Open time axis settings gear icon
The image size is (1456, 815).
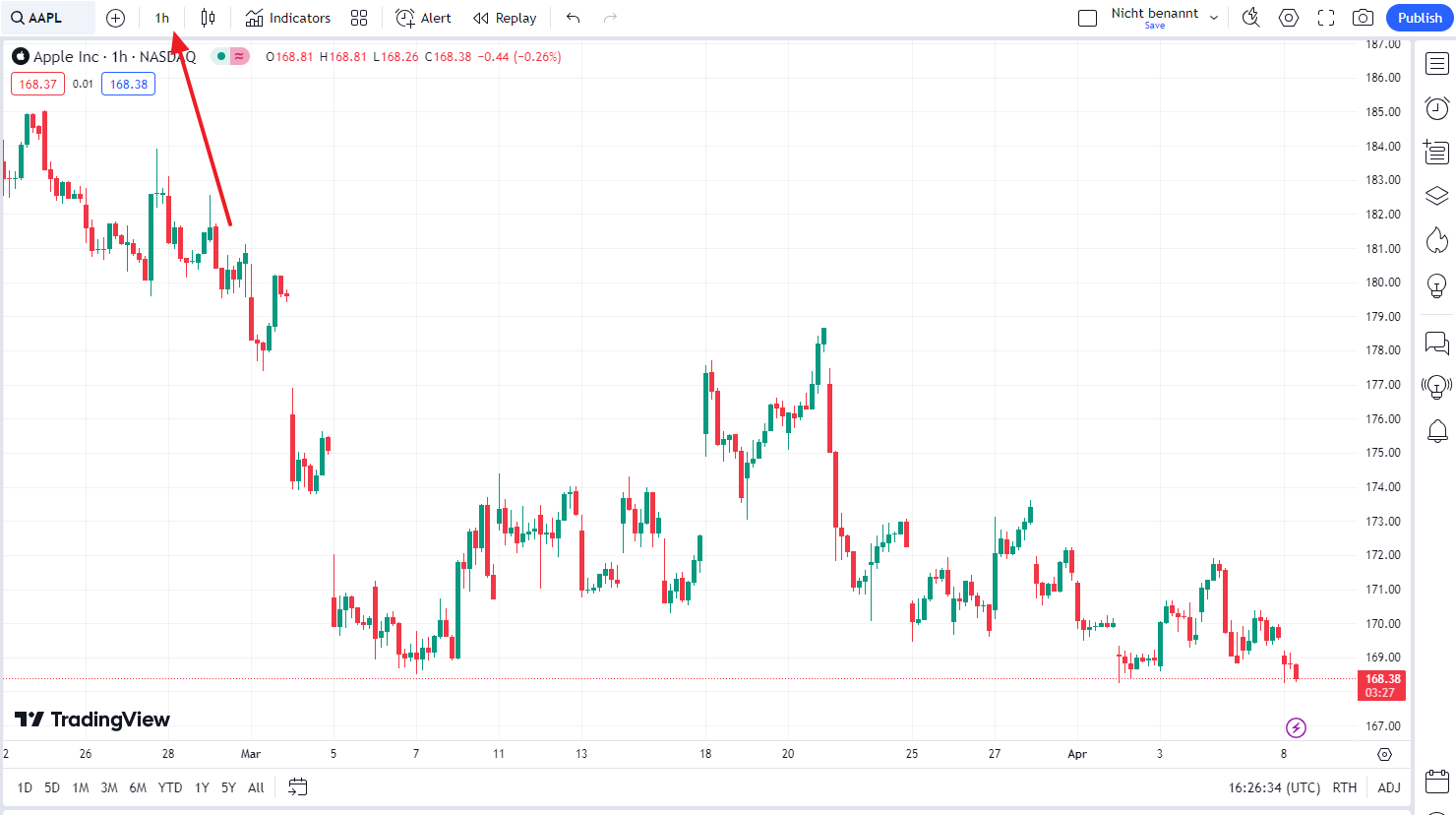pos(1385,754)
